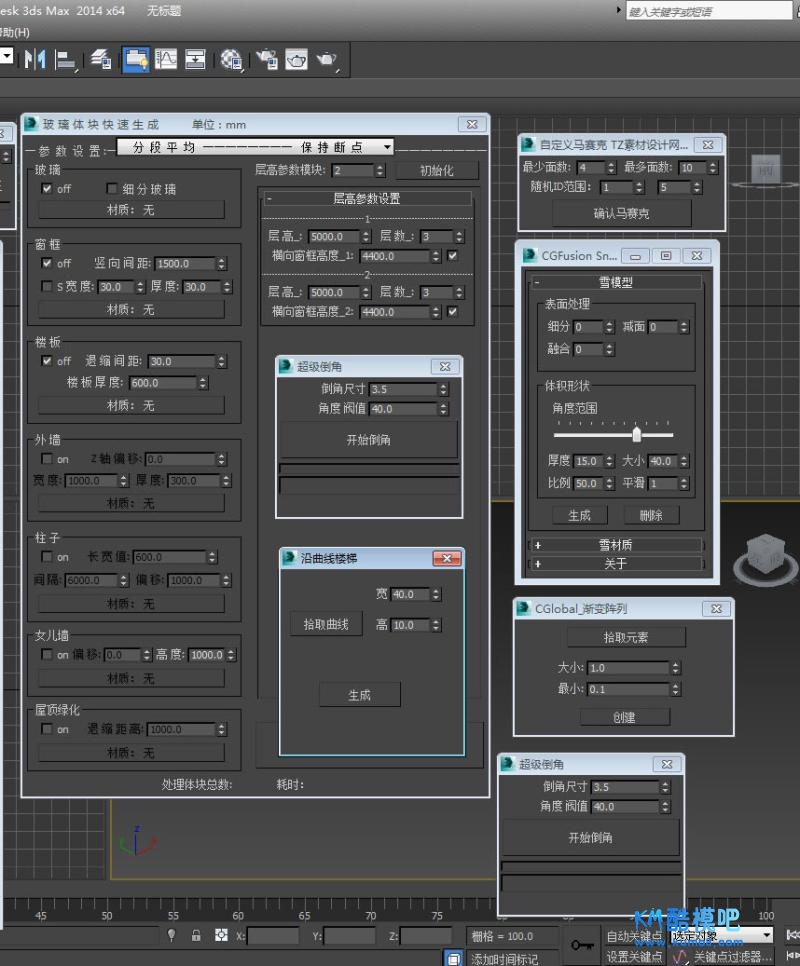Click the 初始化 button

point(436,171)
